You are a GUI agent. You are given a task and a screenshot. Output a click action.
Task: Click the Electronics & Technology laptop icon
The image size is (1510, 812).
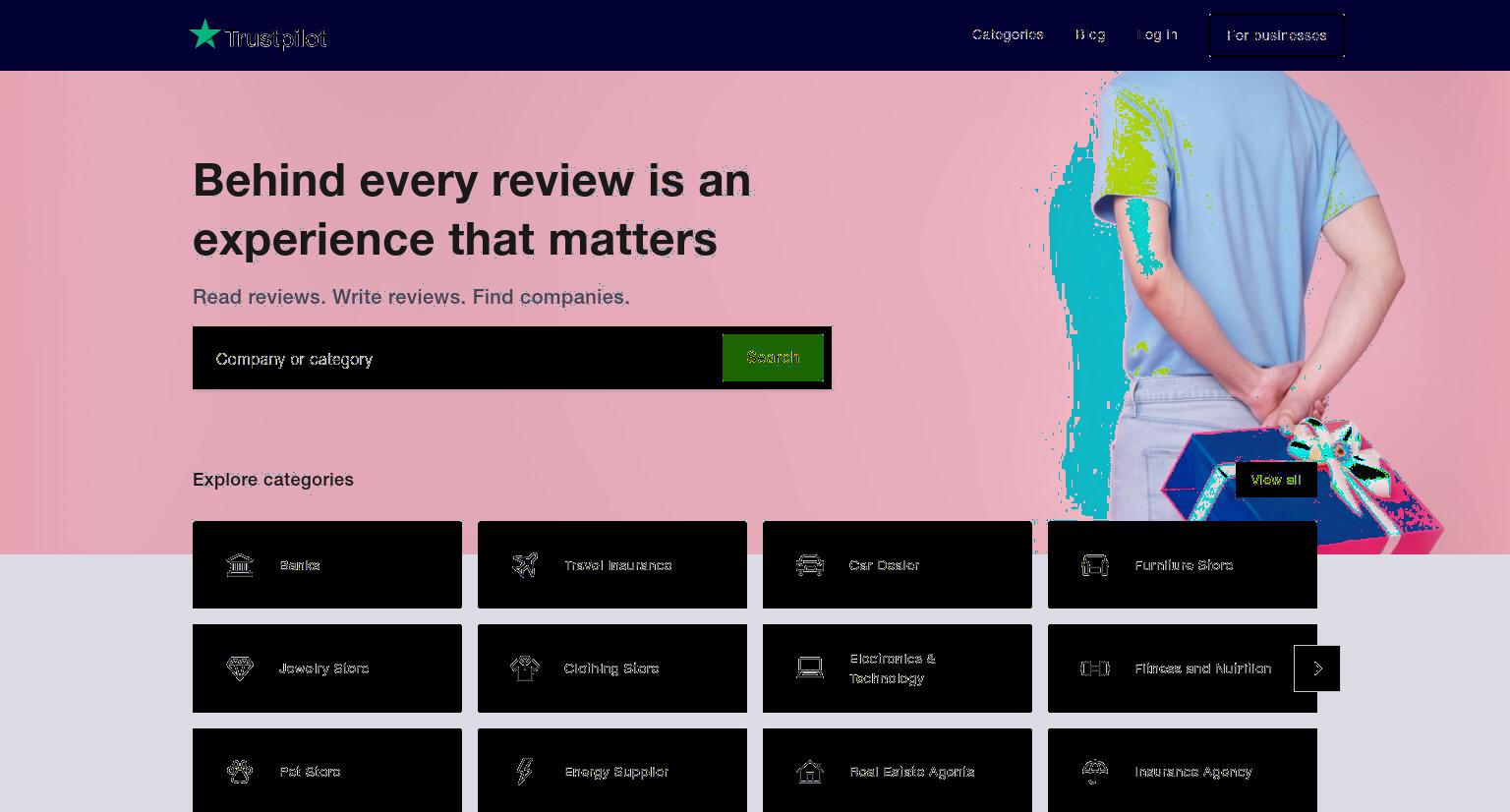tap(810, 668)
